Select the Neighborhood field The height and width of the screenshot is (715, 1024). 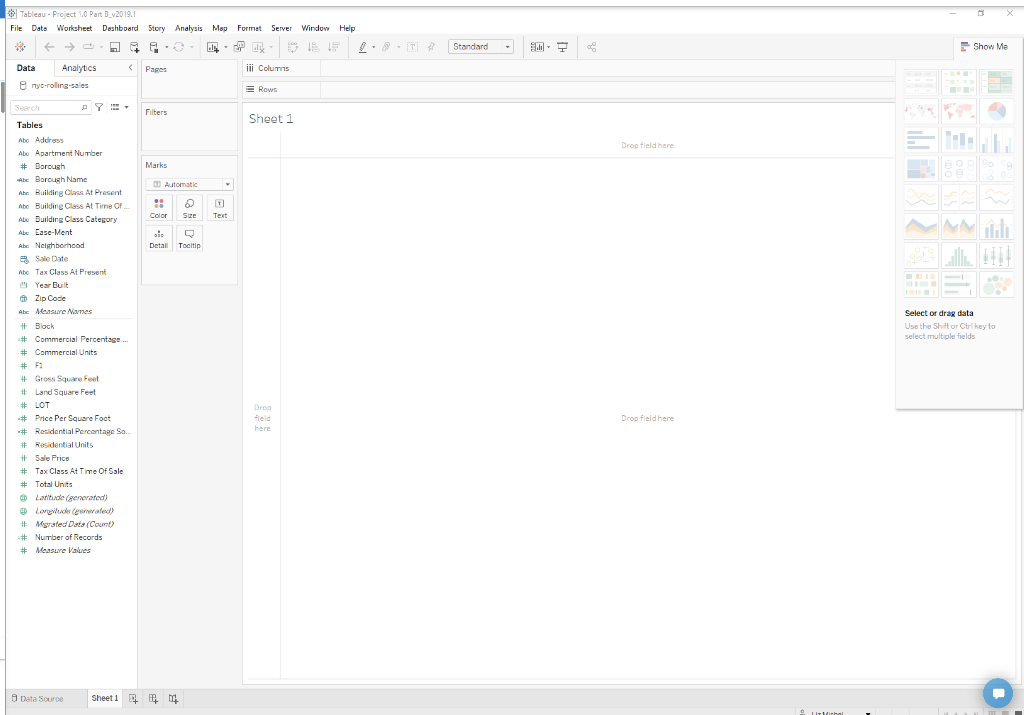tap(59, 246)
